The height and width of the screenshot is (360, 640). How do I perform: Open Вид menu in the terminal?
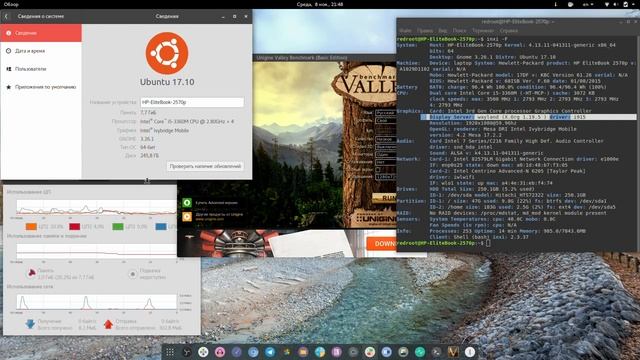click(x=442, y=31)
